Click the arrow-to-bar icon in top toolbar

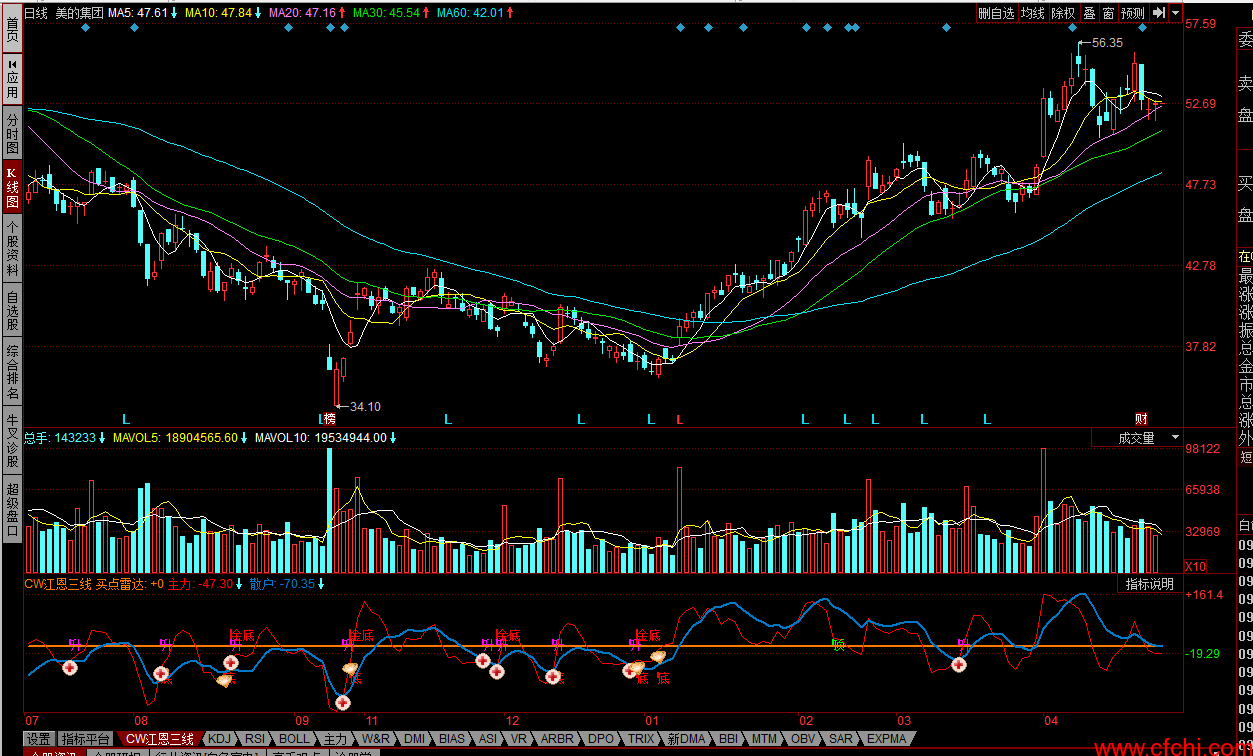1159,13
